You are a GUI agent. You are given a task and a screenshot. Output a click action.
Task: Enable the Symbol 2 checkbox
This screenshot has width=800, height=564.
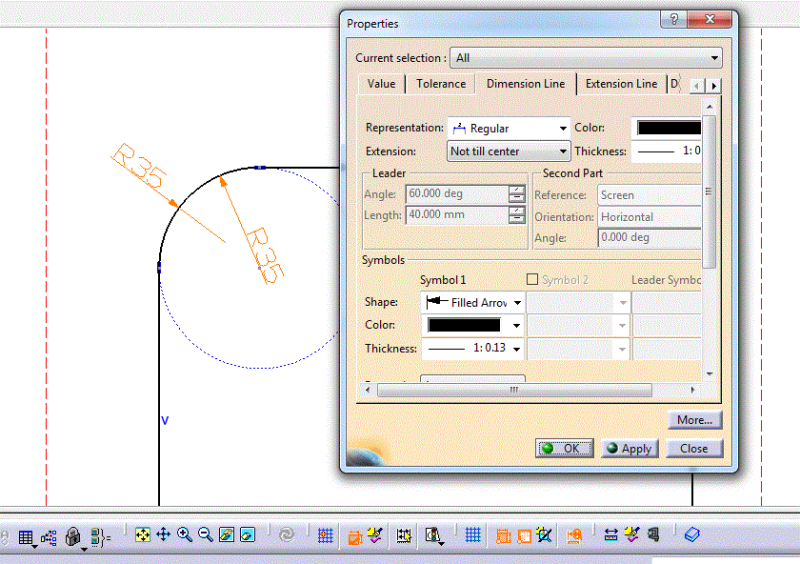point(532,279)
